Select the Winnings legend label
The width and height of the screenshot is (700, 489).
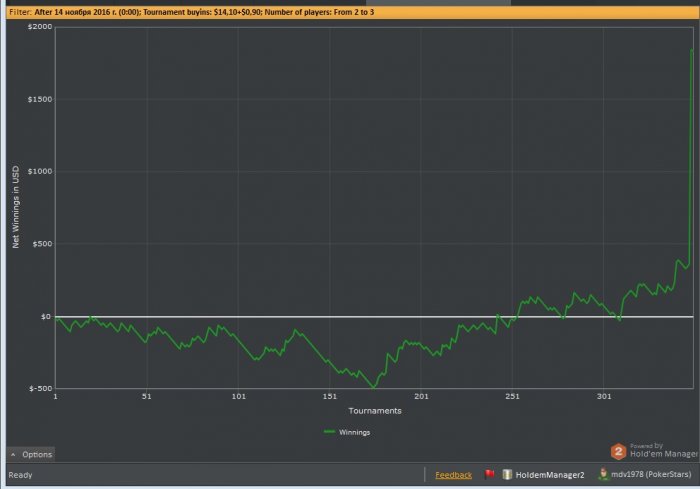[355, 432]
